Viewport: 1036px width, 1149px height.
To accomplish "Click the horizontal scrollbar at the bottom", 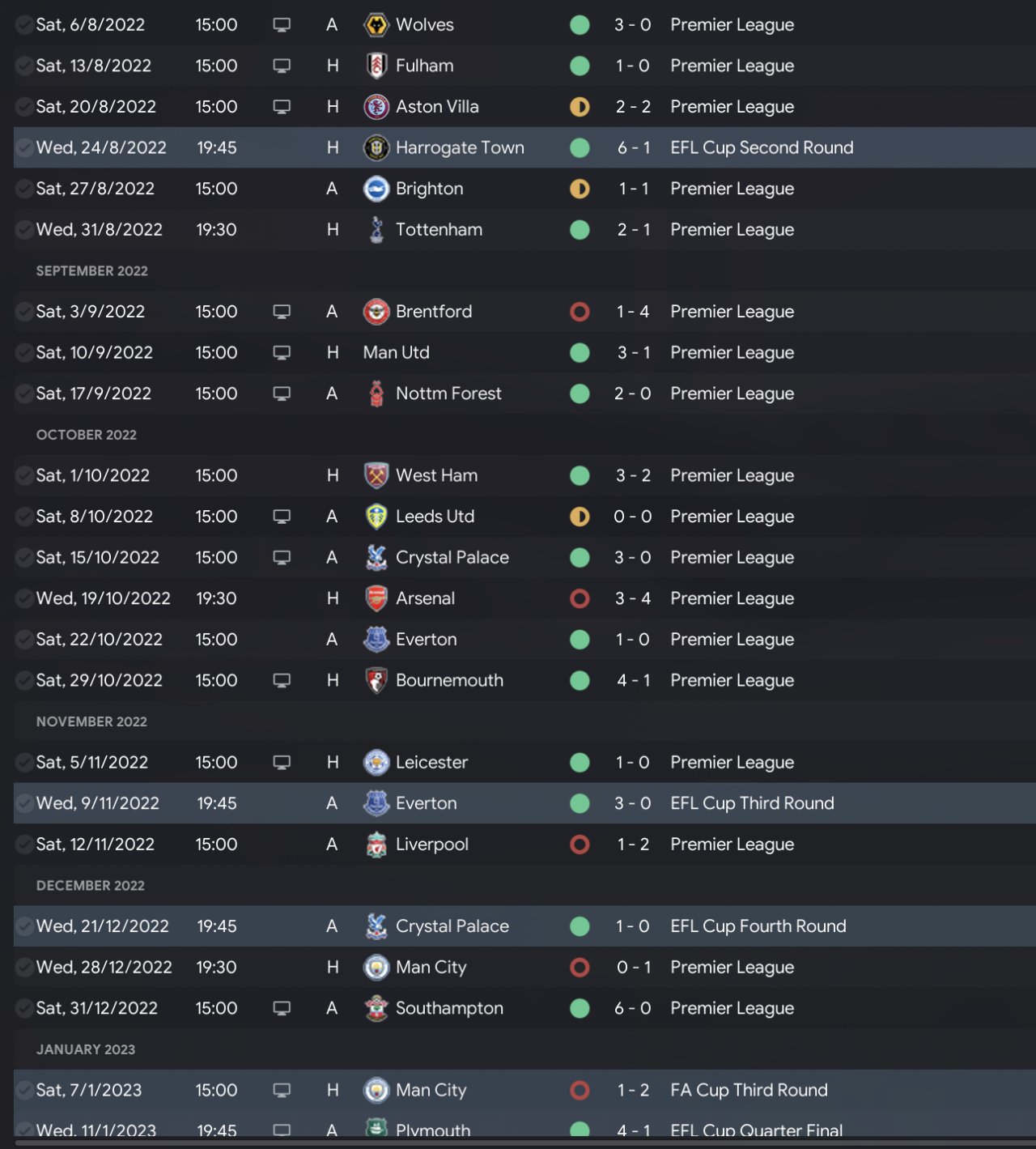I will point(518,1143).
